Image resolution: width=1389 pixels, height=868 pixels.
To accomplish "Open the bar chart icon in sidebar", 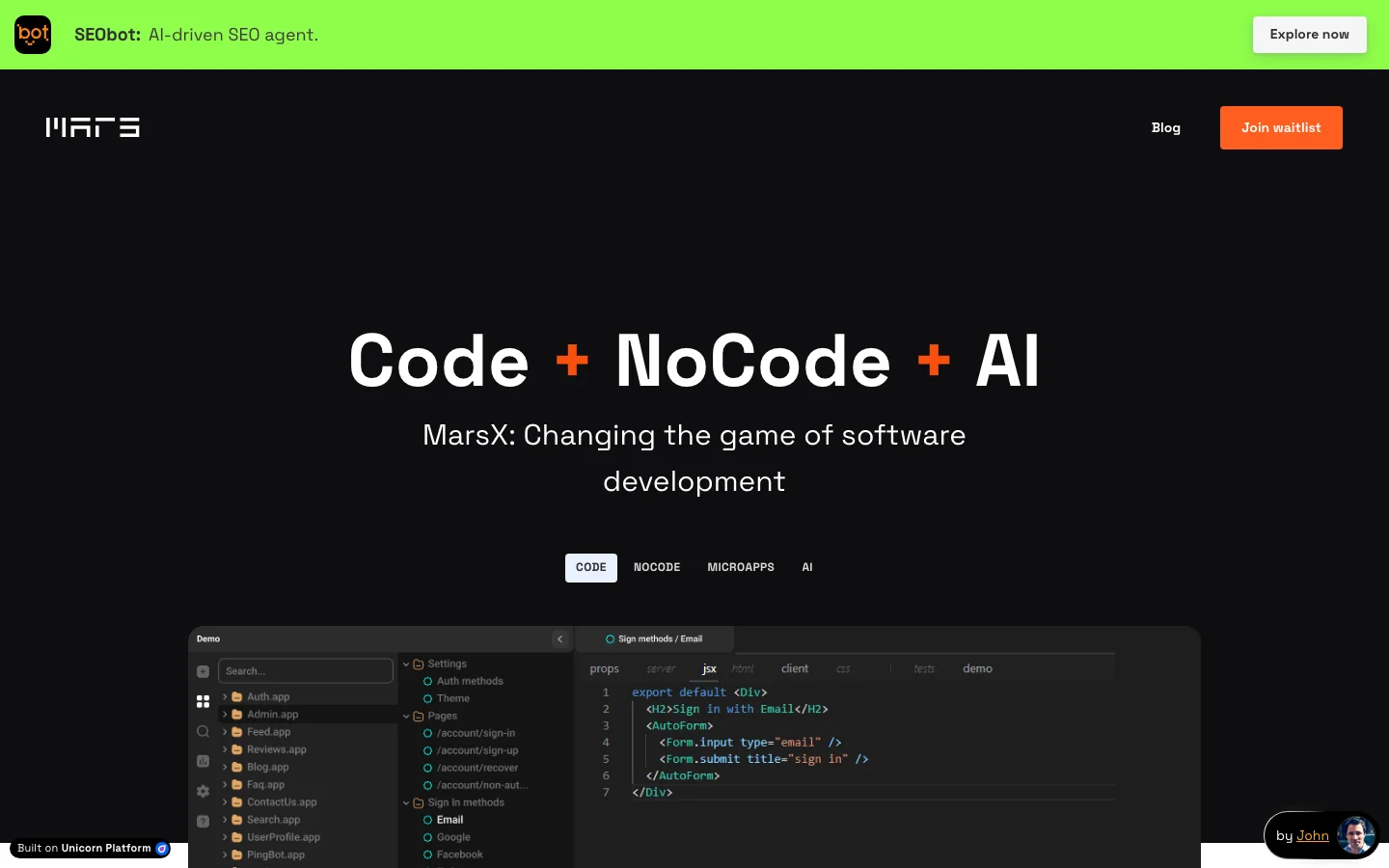I will click(x=203, y=761).
